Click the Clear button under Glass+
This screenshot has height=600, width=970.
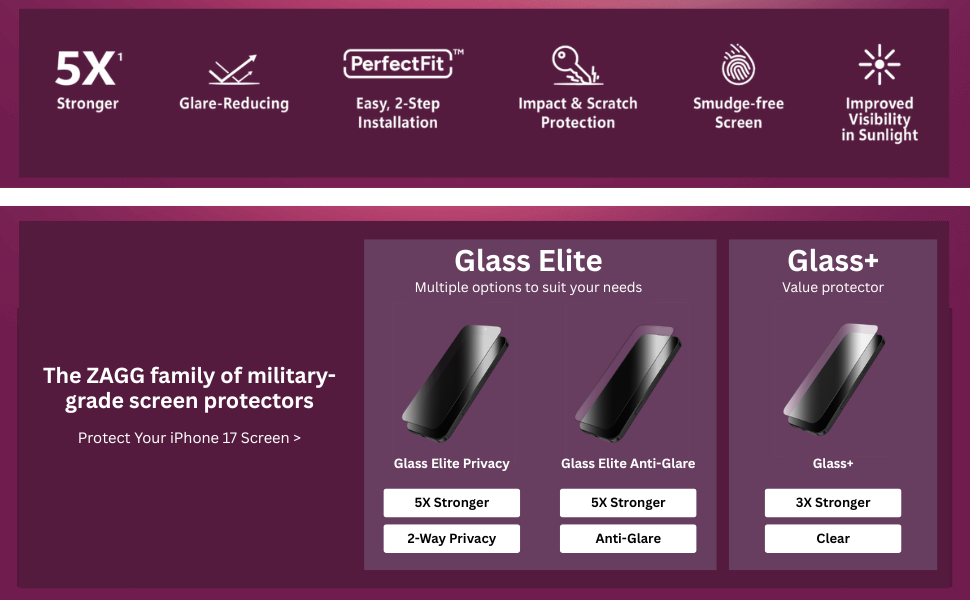point(833,539)
